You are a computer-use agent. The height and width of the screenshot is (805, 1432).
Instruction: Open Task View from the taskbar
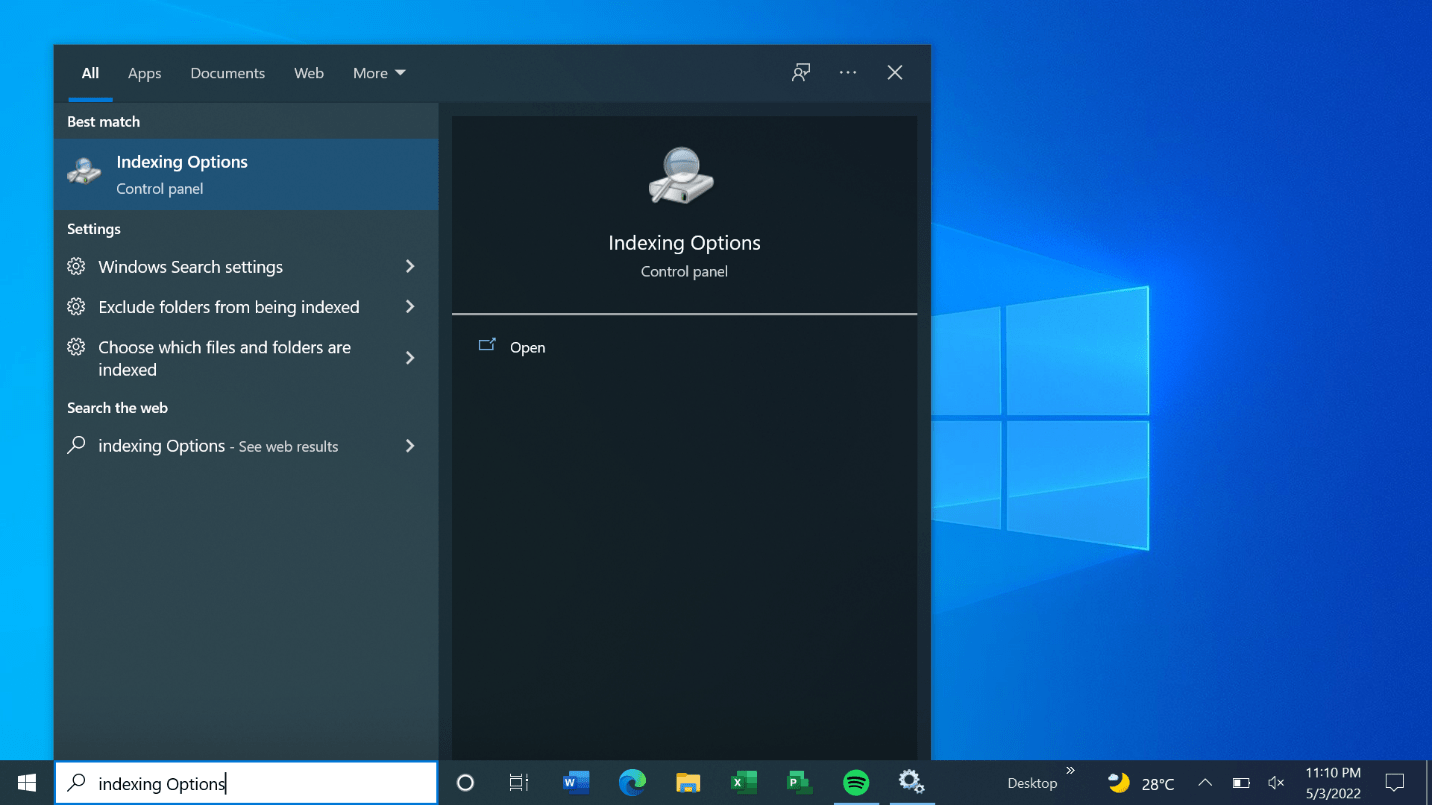[518, 783]
